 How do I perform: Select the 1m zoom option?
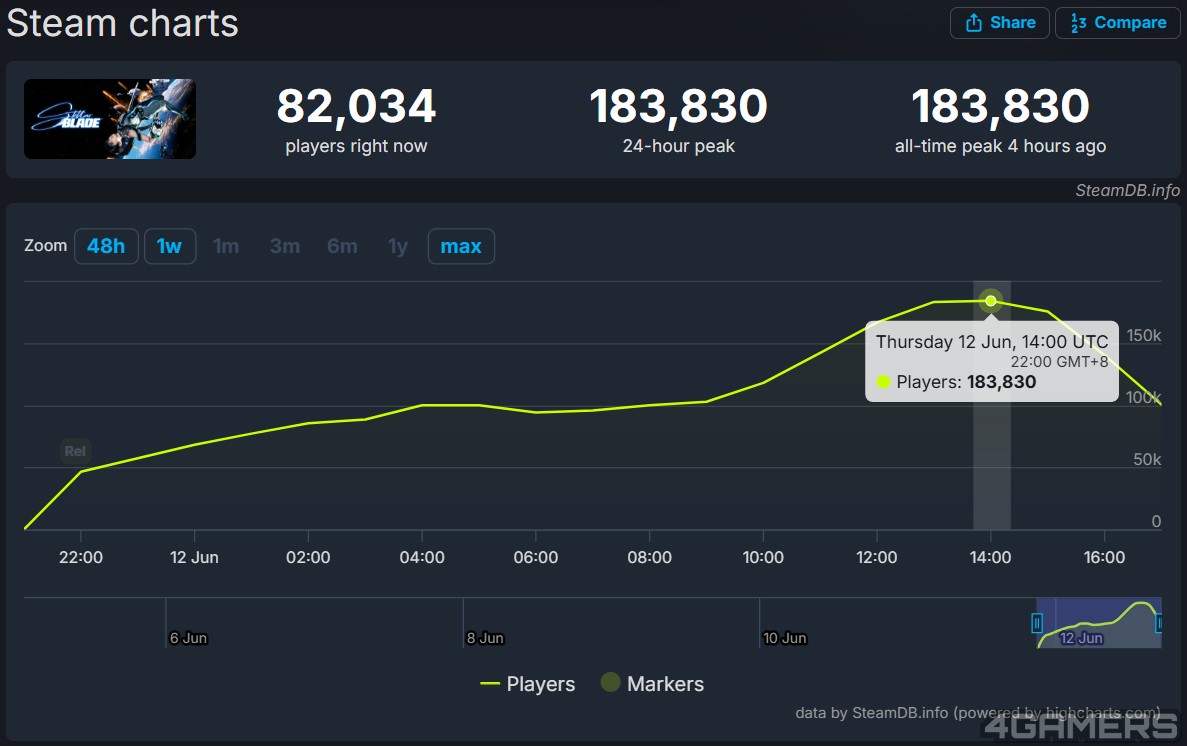(x=226, y=246)
